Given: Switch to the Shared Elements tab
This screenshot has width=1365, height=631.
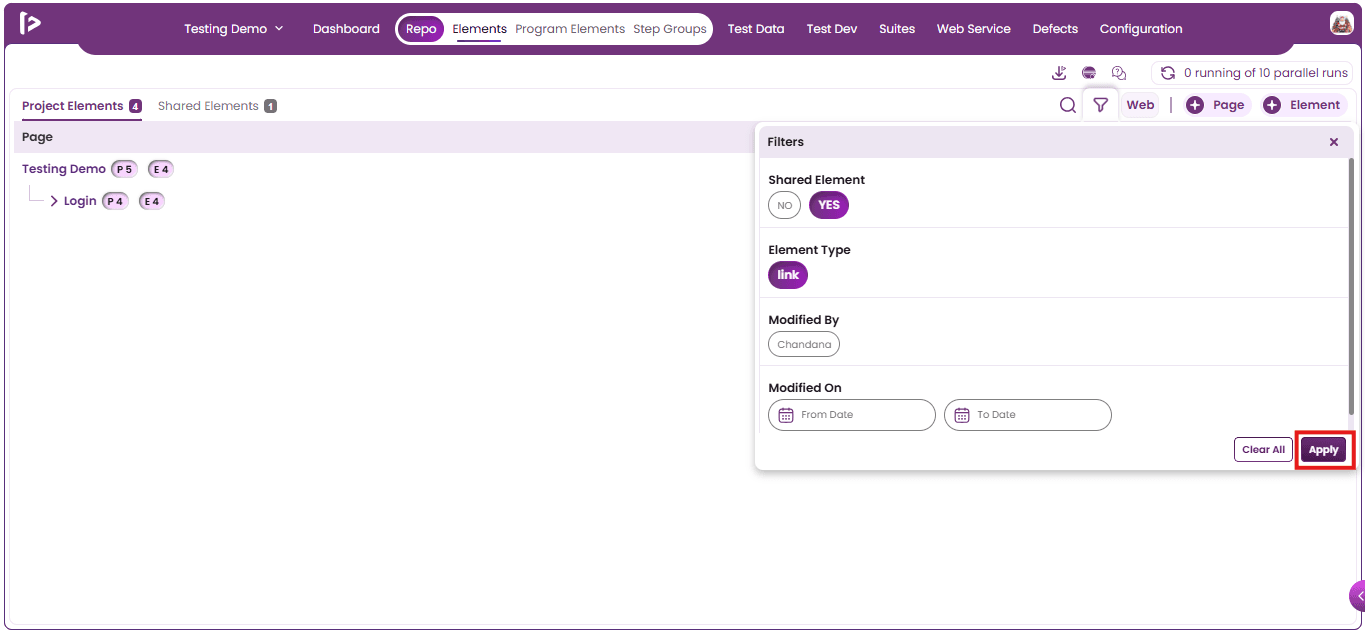Looking at the screenshot, I should [x=217, y=106].
